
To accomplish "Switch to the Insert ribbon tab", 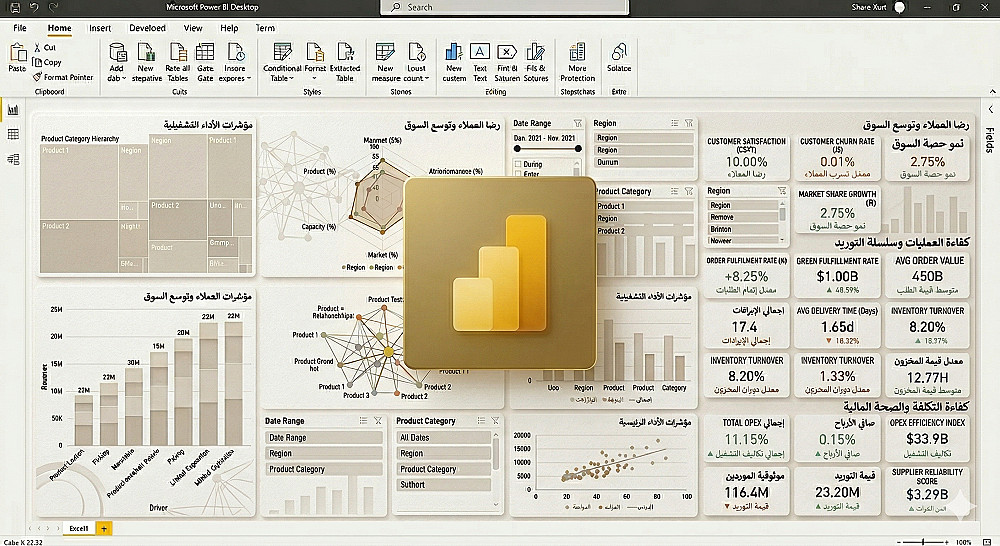I will (x=99, y=28).
